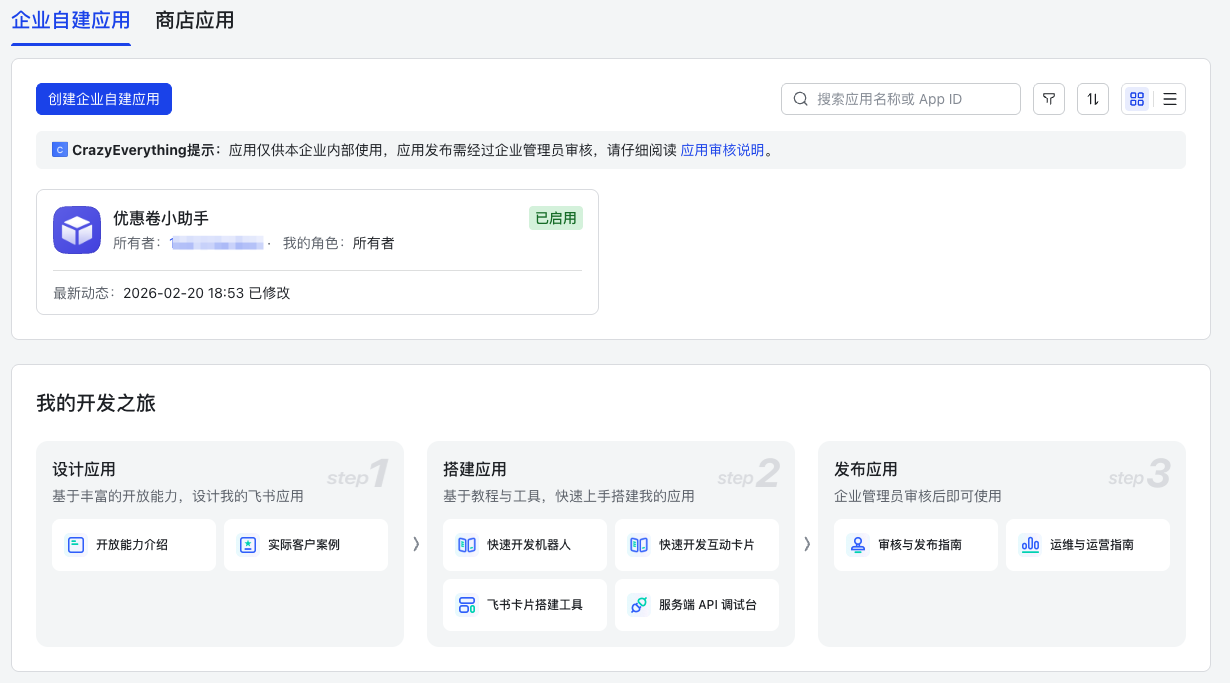
Task: Open the 商店应用 tab
Action: tap(195, 20)
